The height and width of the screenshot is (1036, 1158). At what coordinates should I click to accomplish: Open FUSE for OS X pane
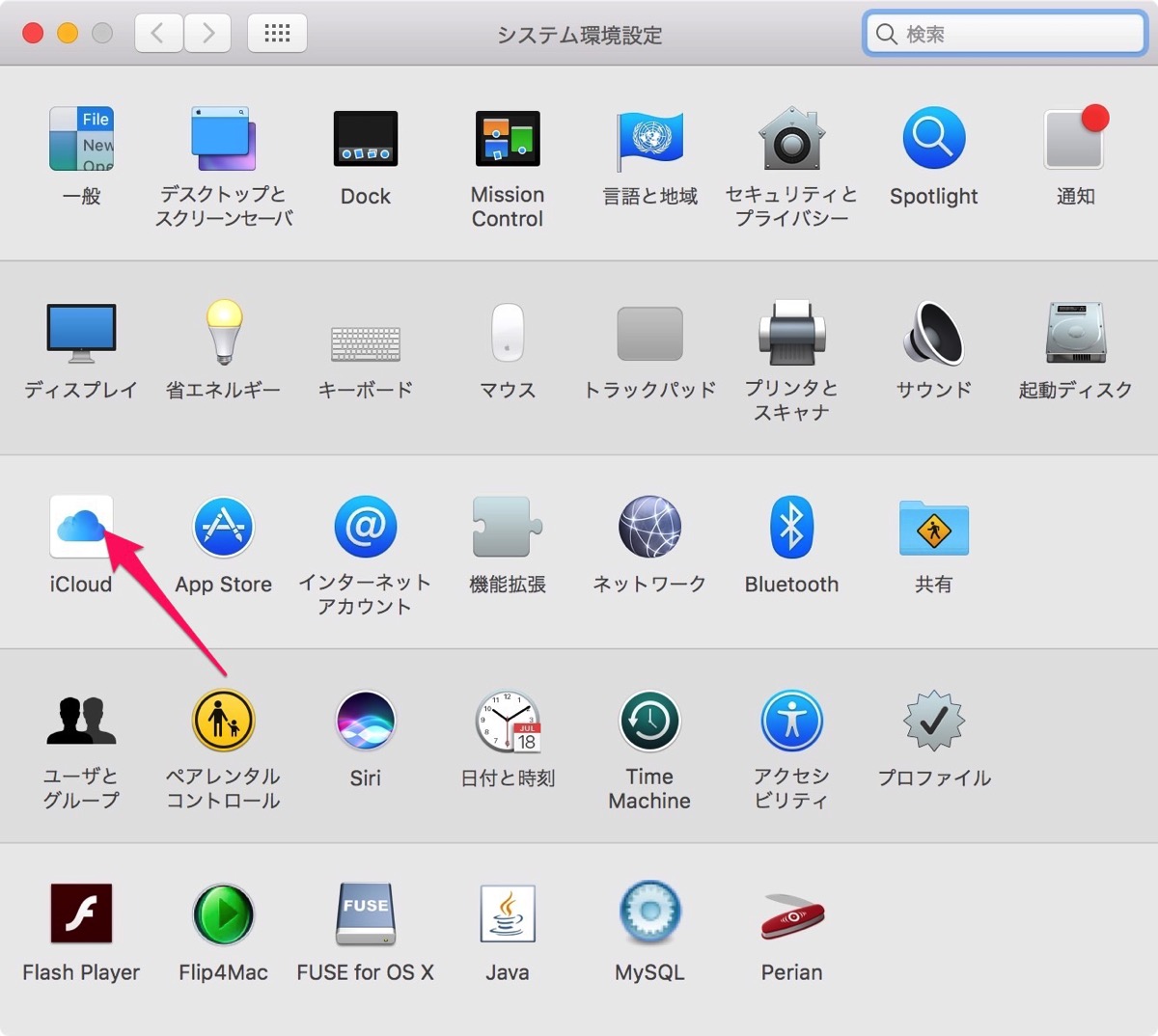(366, 914)
